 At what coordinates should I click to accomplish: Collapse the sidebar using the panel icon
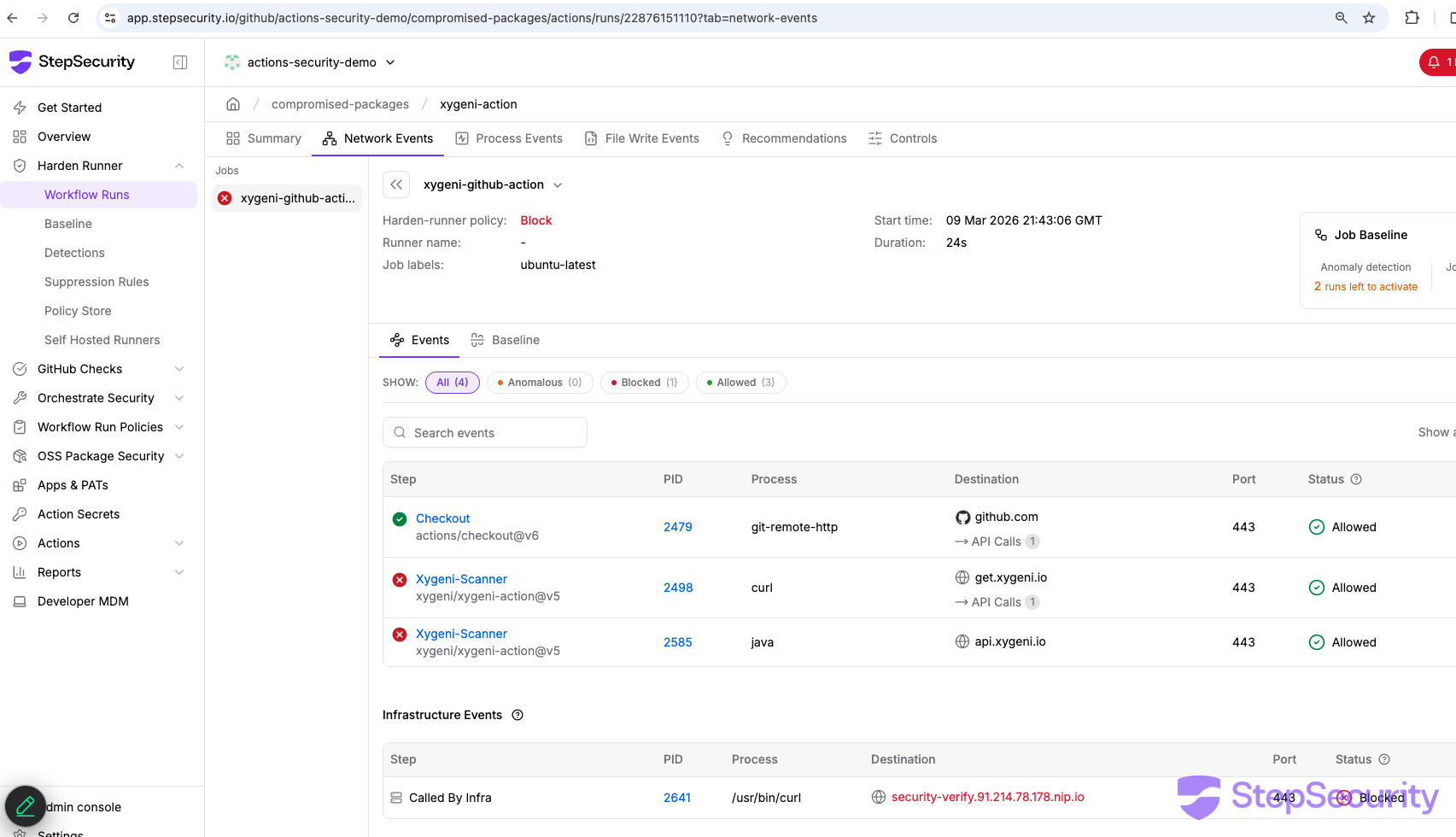180,62
